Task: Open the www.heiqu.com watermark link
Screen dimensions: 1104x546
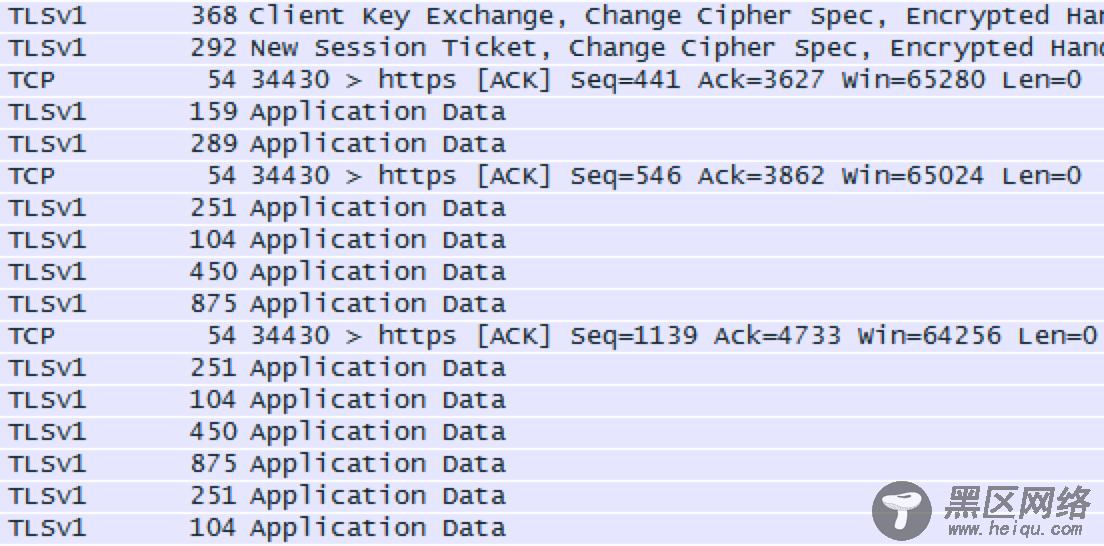Action: (x=1014, y=529)
